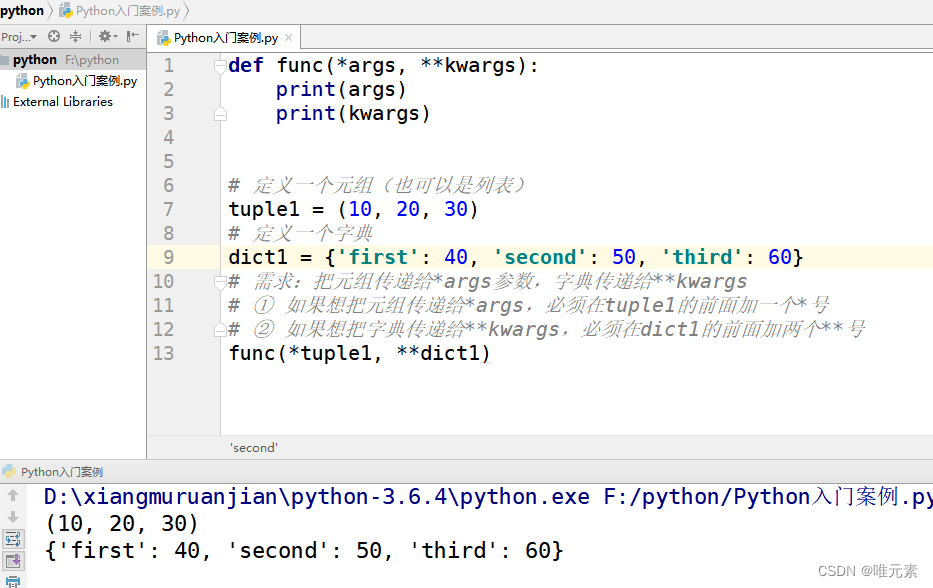The width and height of the screenshot is (933, 588).
Task: Toggle Soft-Wrap icon in console sidebar
Action: 13,539
